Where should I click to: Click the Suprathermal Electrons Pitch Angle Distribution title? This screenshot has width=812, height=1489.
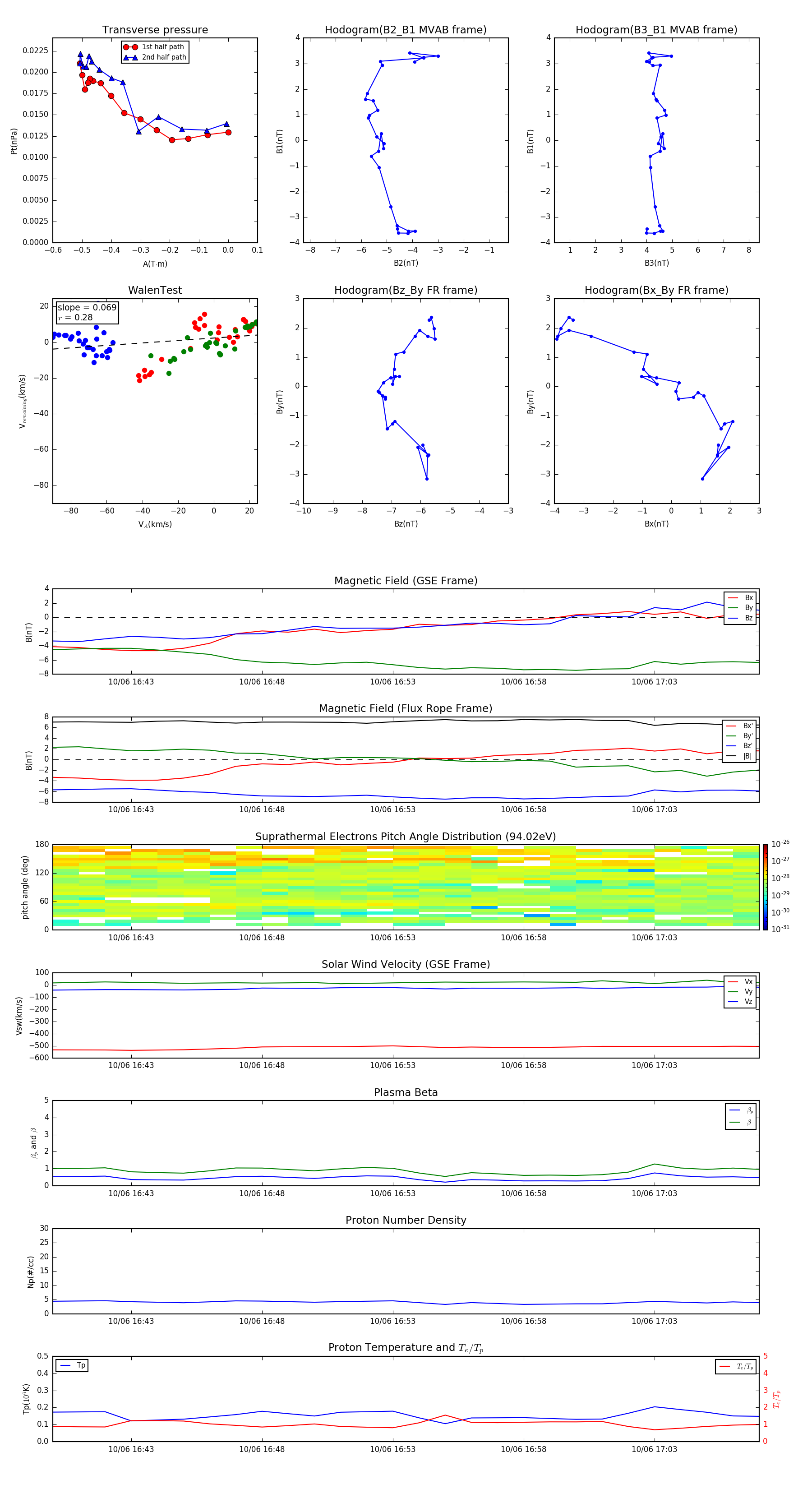[x=406, y=837]
